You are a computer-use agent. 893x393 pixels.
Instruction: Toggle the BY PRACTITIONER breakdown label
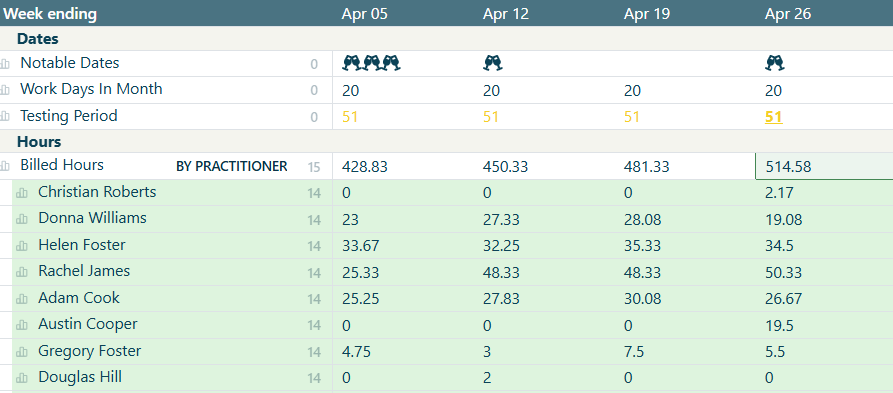(x=232, y=166)
